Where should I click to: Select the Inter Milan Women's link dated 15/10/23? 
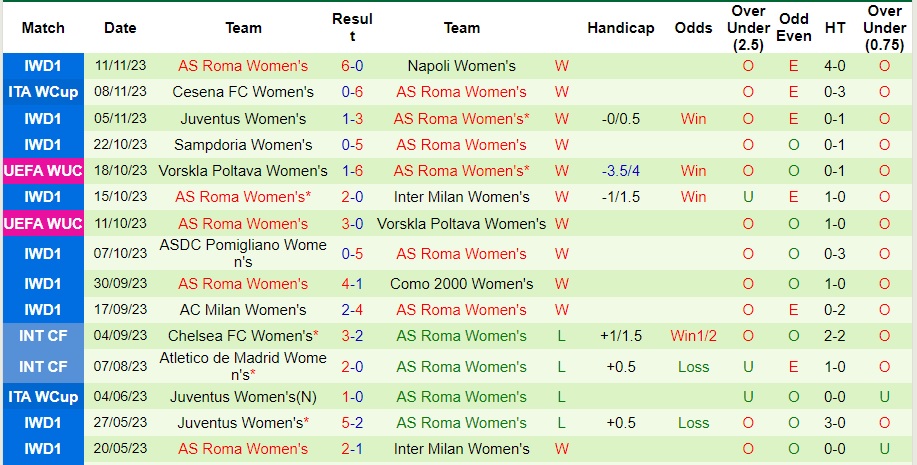[x=461, y=197]
